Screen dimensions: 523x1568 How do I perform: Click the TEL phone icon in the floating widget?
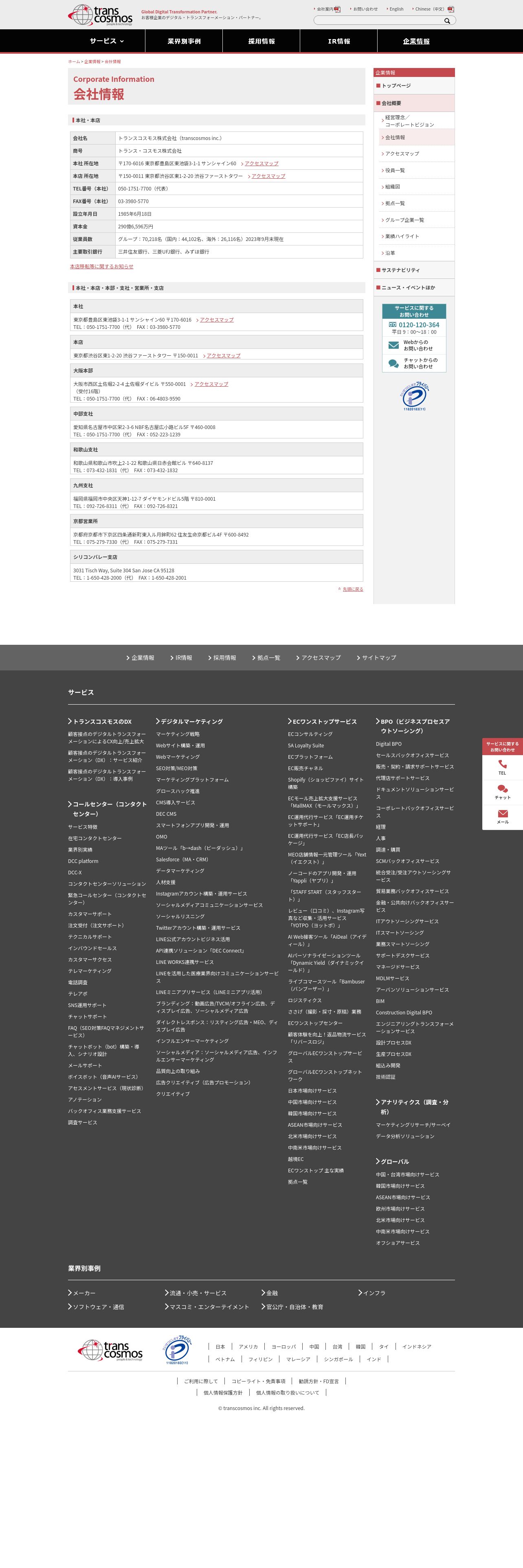[x=502, y=764]
